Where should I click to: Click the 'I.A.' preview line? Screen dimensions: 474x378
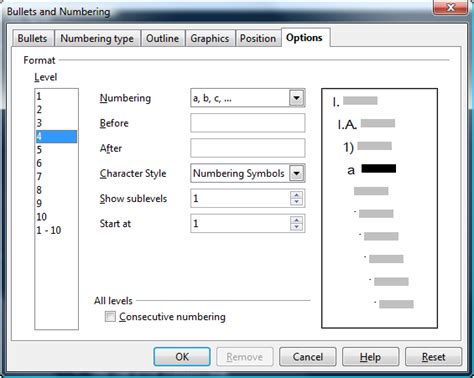point(366,124)
